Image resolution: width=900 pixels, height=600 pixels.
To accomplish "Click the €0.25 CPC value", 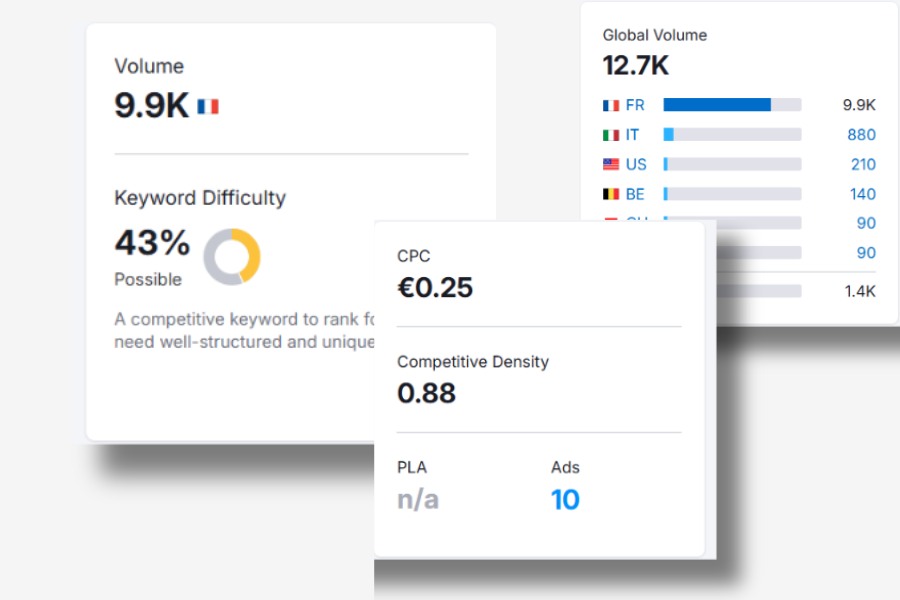I will pos(435,288).
